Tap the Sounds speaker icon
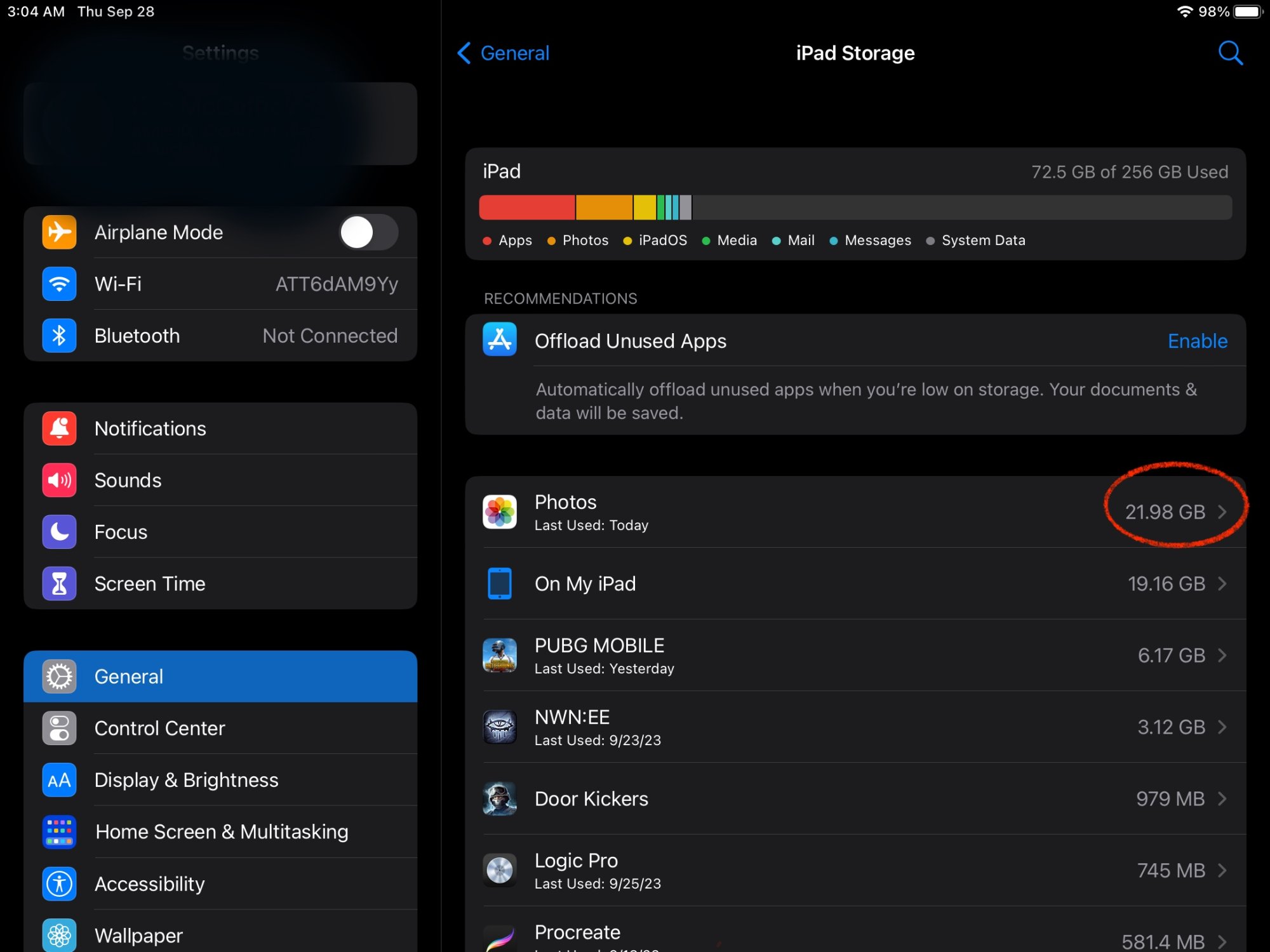The width and height of the screenshot is (1270, 952). pos(59,480)
